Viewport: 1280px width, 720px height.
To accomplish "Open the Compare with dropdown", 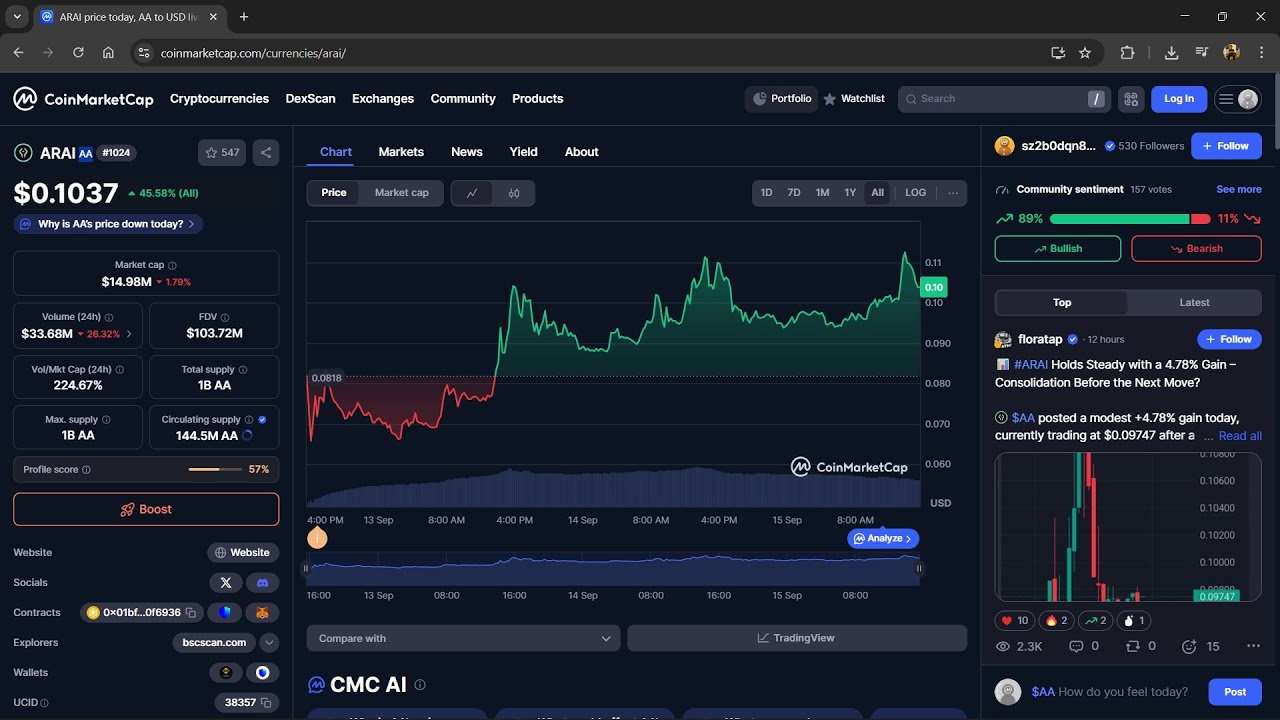I will [464, 638].
